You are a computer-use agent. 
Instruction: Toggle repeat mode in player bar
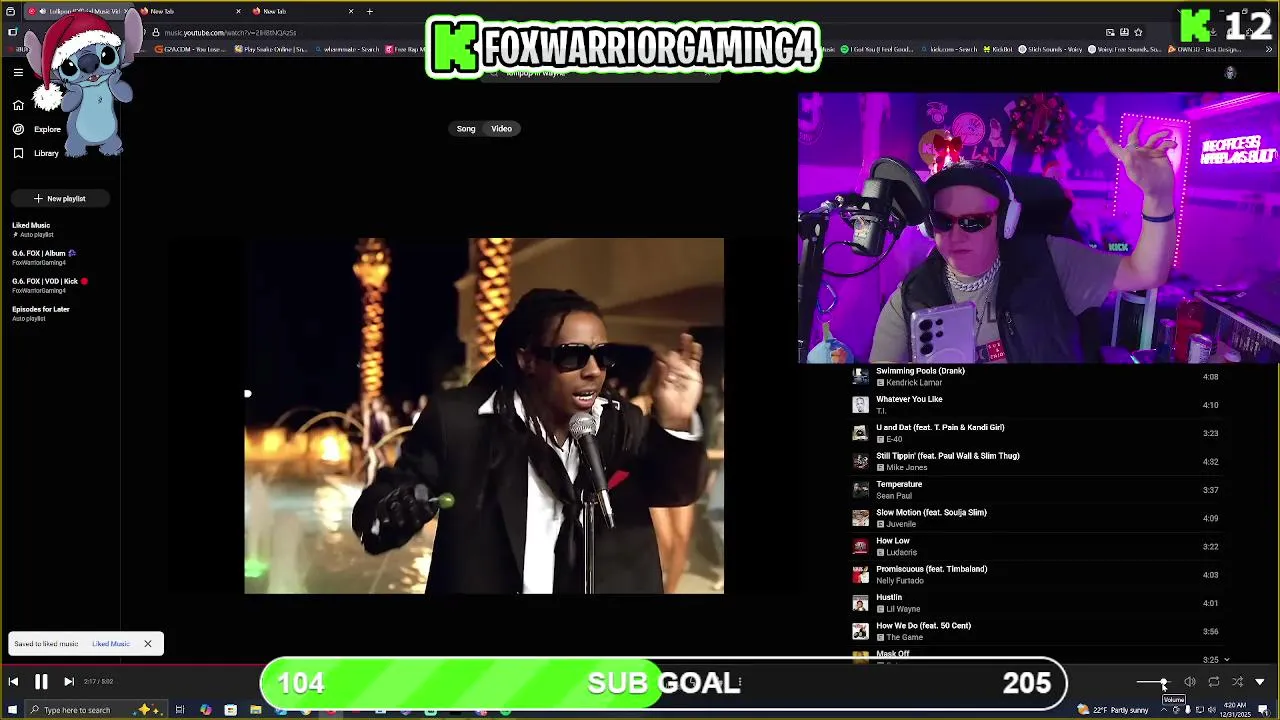coord(1213,682)
